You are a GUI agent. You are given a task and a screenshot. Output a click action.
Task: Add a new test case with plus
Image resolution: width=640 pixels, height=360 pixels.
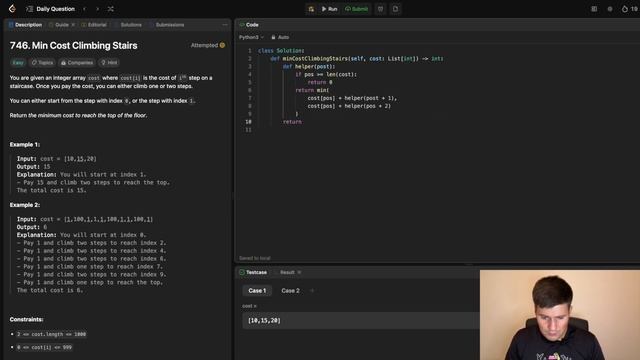point(312,291)
